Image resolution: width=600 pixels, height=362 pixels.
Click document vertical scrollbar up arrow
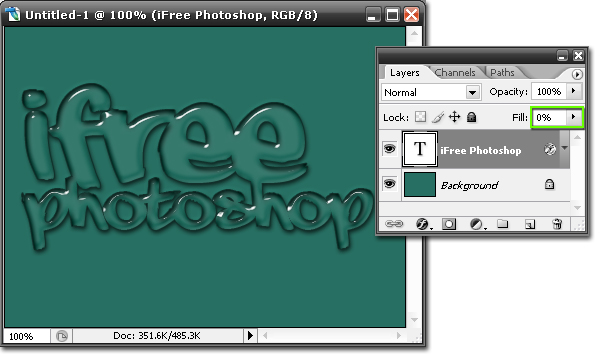tap(414, 34)
